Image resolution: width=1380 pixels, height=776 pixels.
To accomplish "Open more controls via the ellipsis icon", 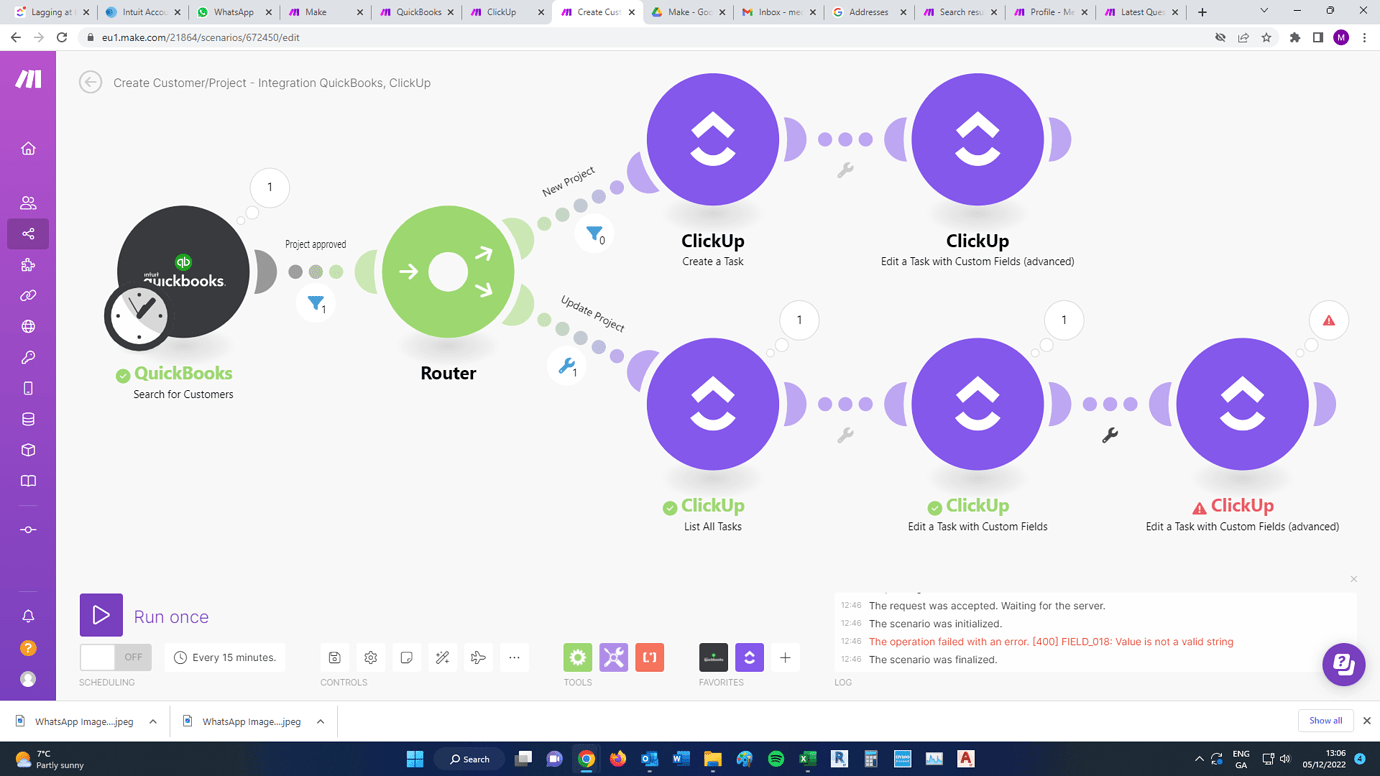I will (x=514, y=657).
